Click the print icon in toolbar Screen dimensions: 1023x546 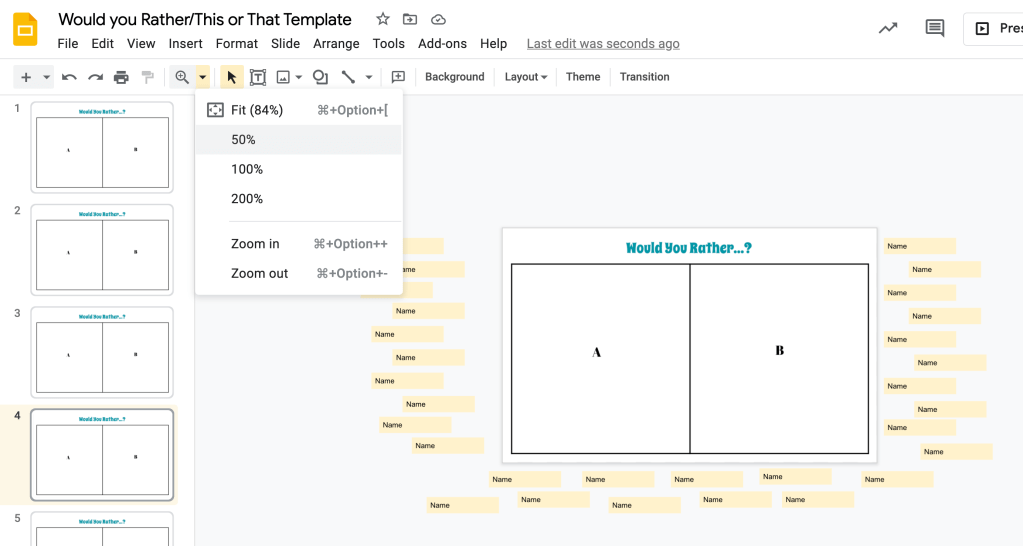tap(121, 77)
